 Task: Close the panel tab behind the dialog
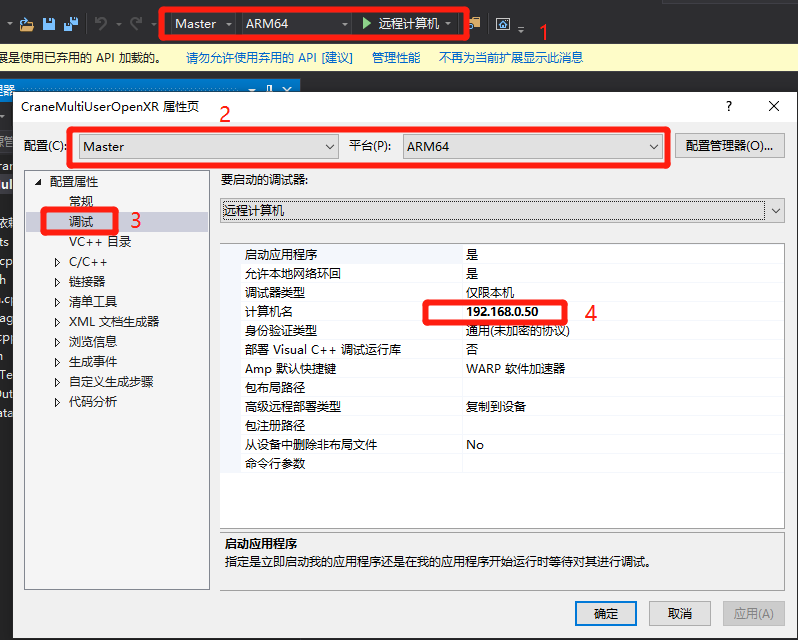tap(287, 89)
